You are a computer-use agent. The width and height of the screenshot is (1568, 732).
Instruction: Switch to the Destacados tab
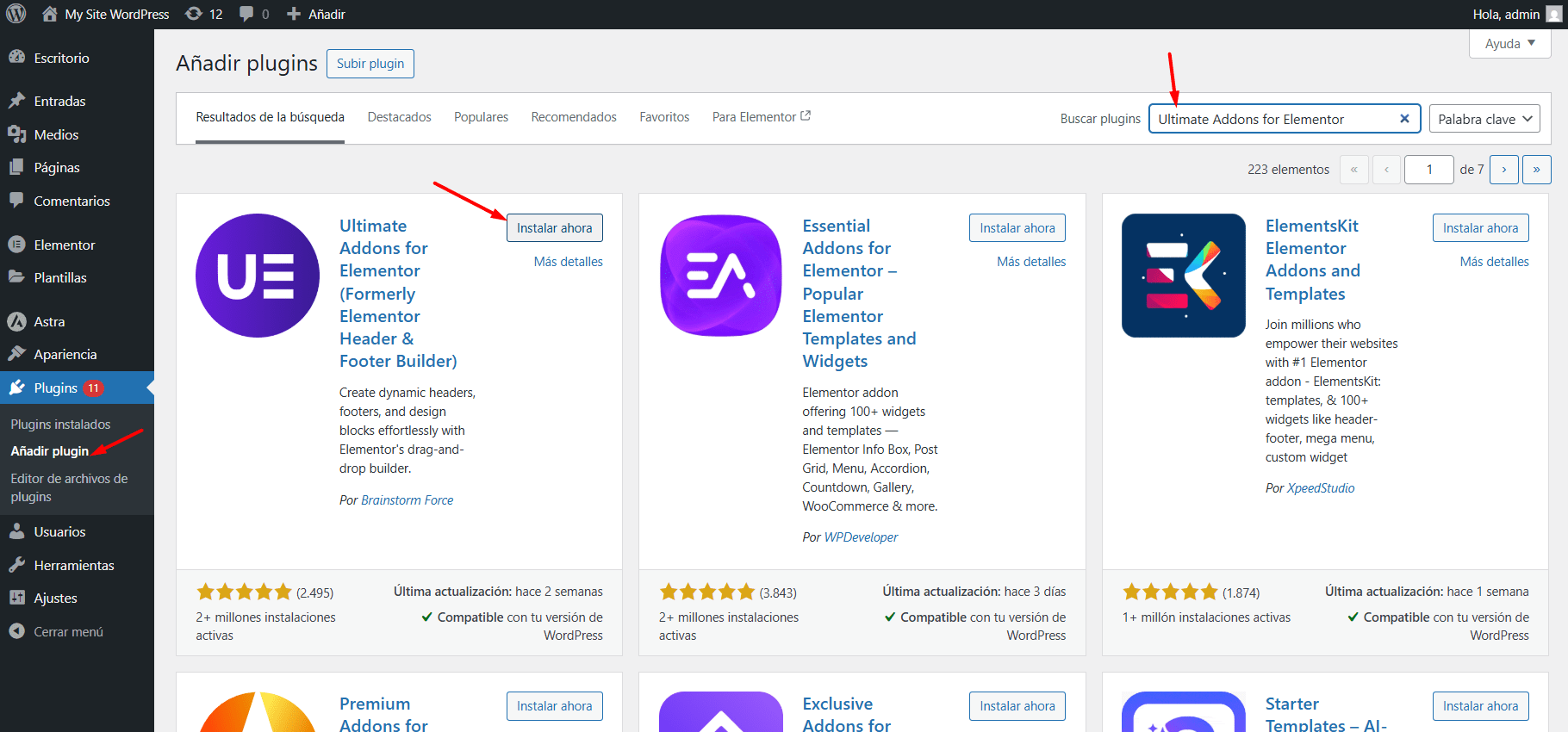click(x=400, y=117)
